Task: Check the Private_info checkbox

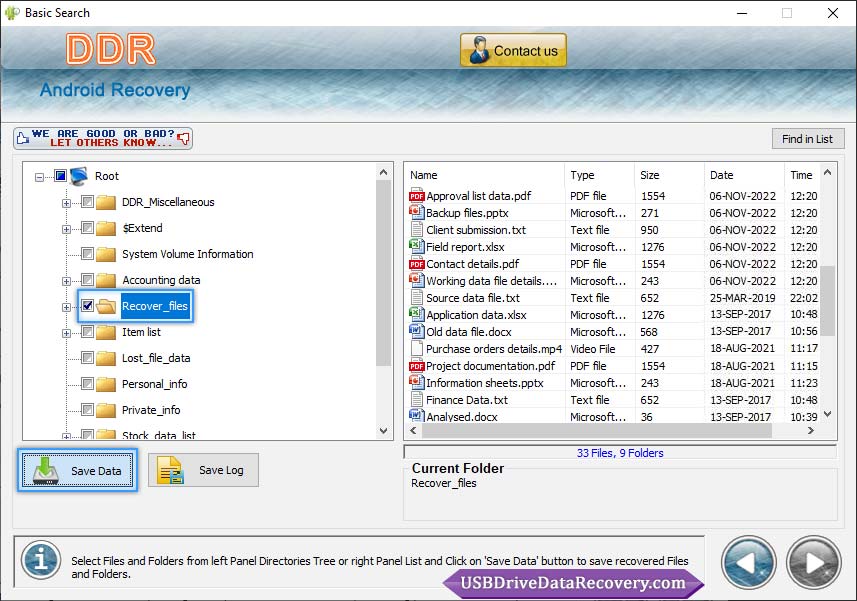Action: (87, 409)
